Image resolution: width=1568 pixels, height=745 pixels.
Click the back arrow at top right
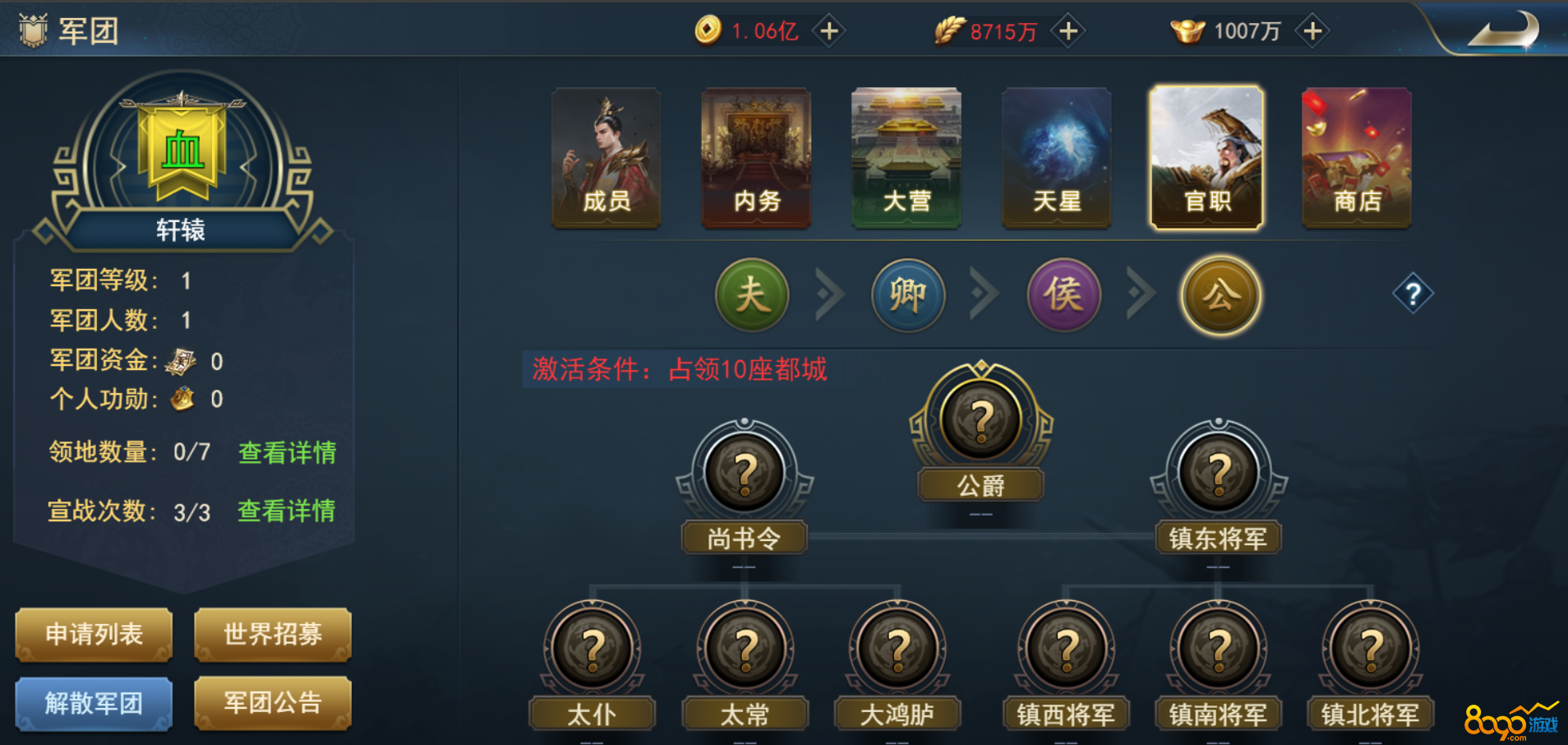coord(1503,31)
